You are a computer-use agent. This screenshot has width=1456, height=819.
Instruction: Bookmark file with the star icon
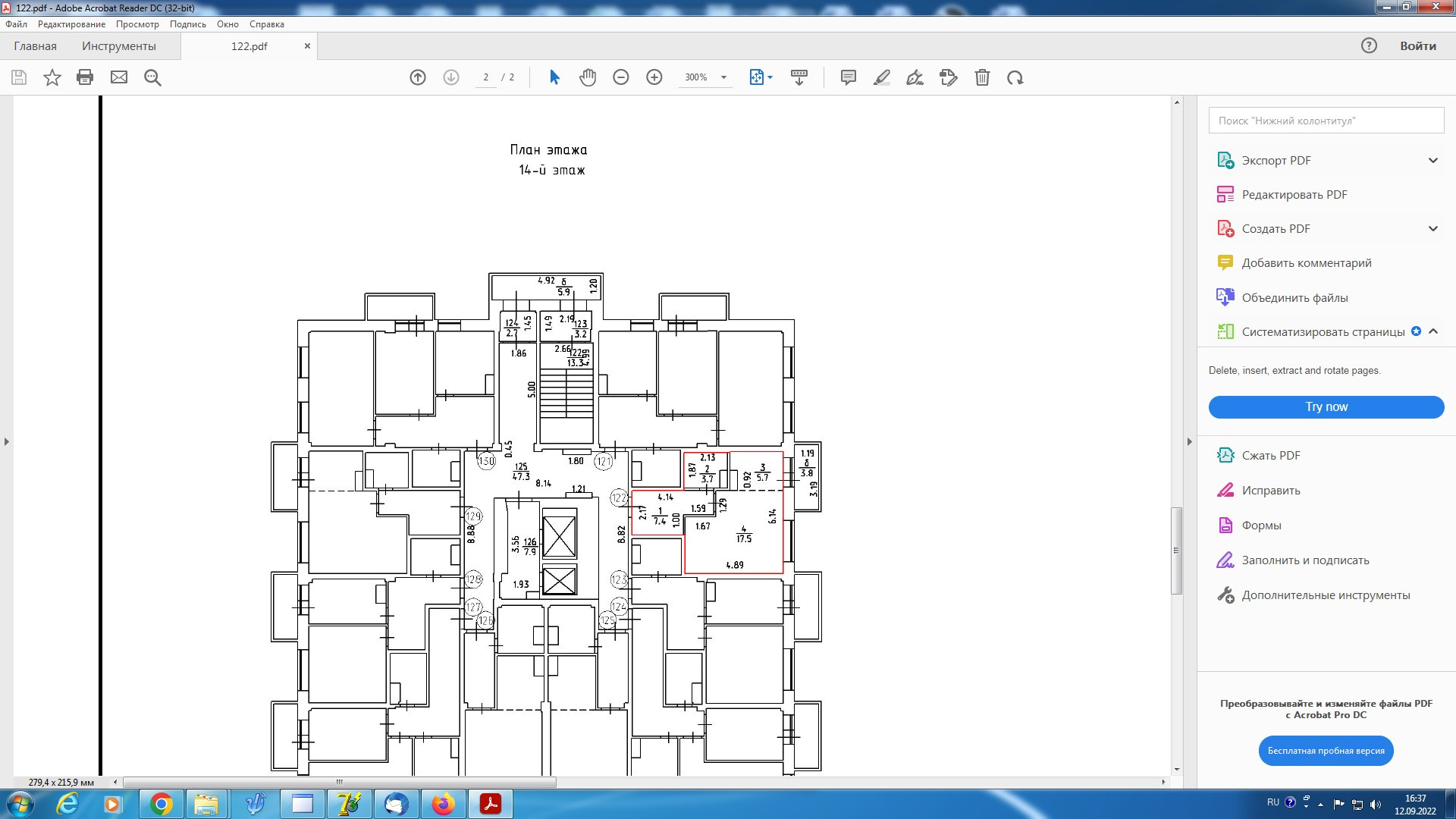tap(52, 77)
